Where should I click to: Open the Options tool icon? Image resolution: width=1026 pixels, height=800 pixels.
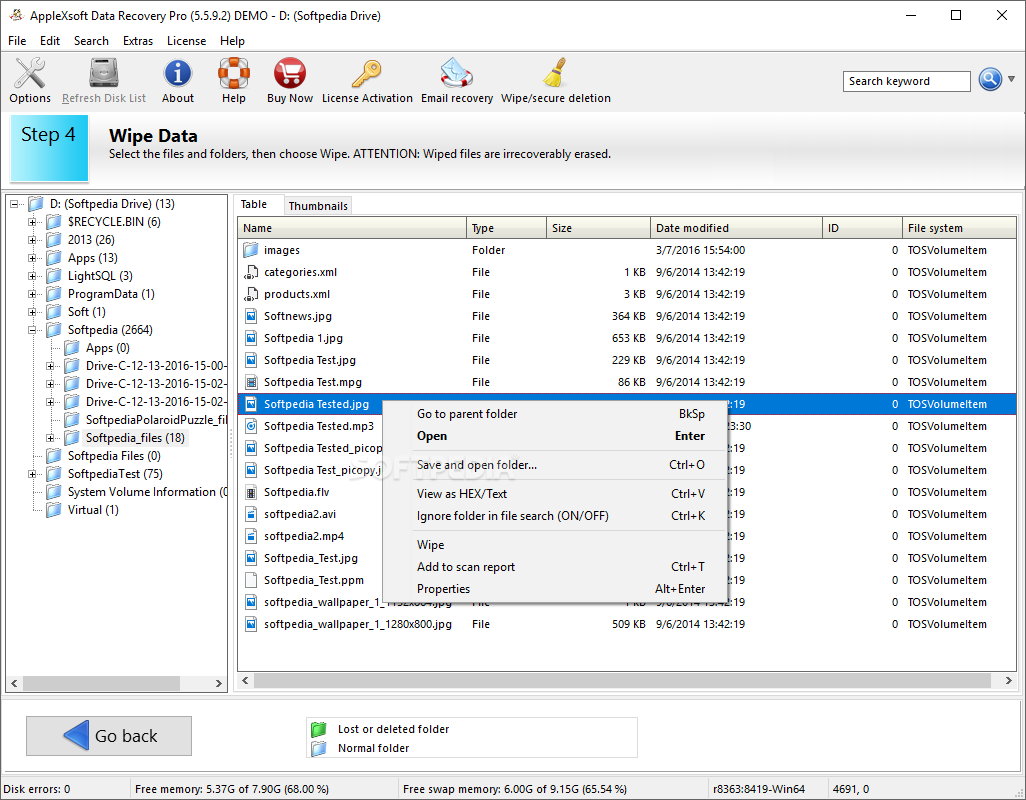coord(30,73)
